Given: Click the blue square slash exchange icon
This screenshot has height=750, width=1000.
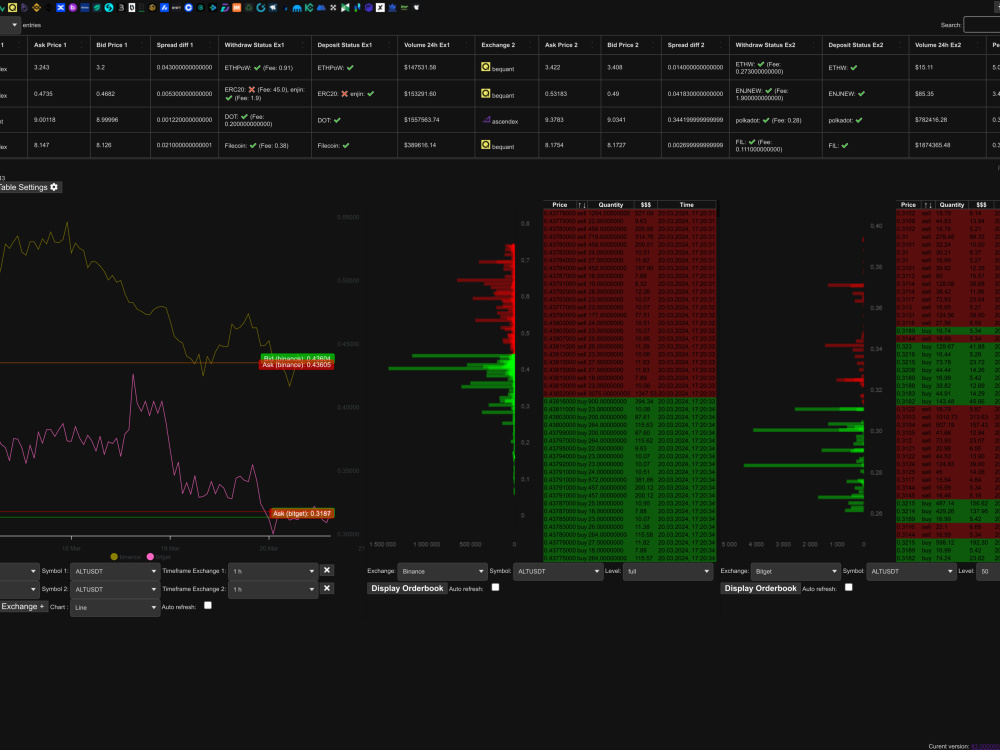Looking at the screenshot, I should pyautogui.click(x=165, y=8).
